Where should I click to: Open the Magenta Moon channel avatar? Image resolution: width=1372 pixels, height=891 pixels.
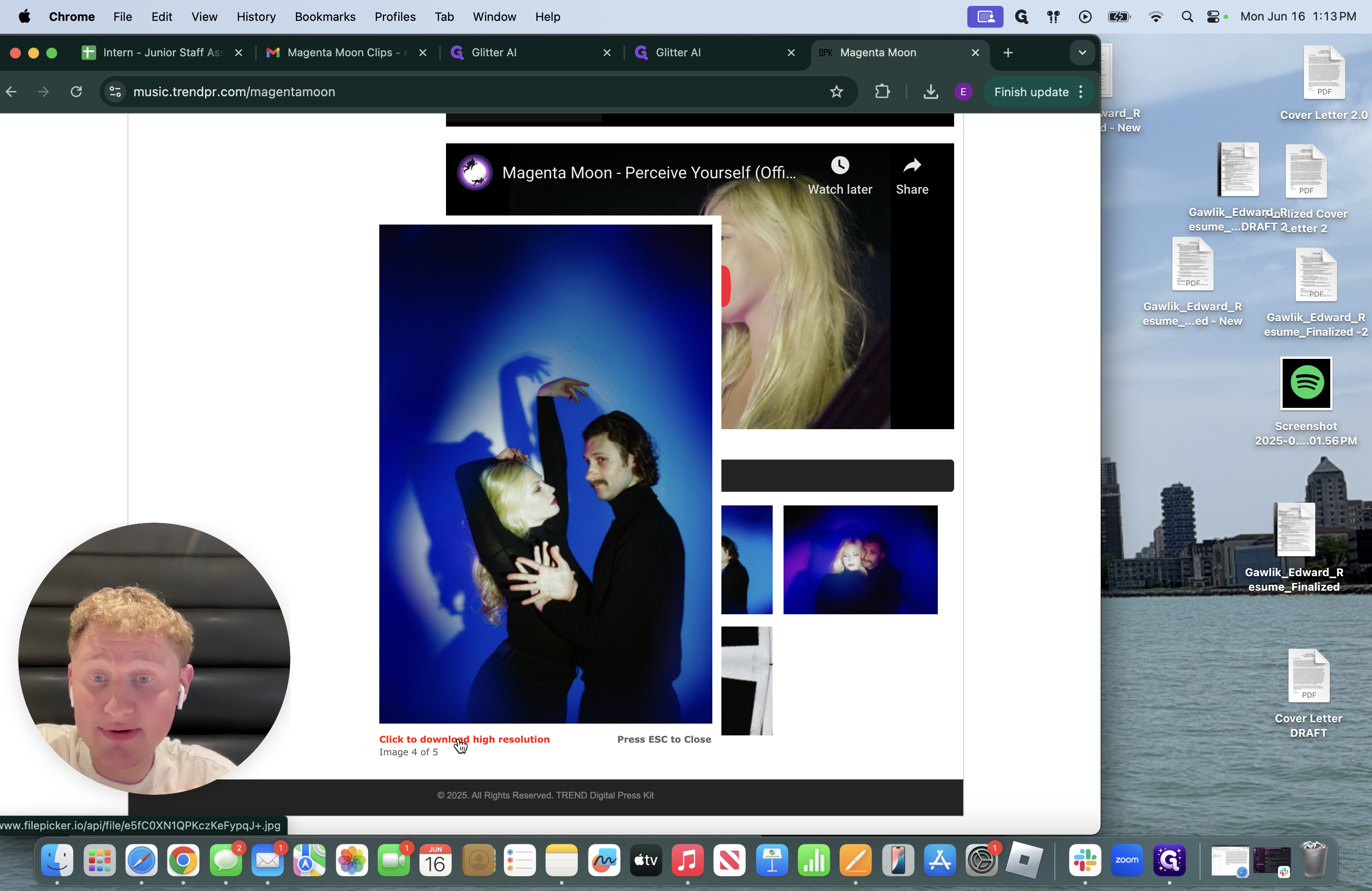(475, 172)
